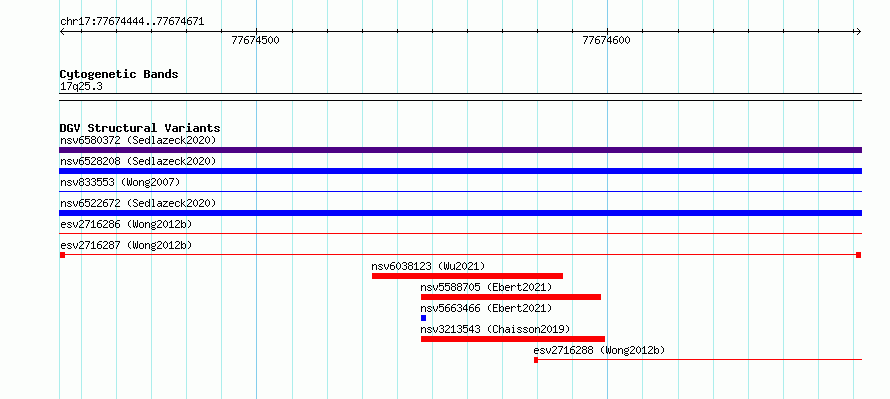Open esv2716286 (Wong2012b) variant label
The height and width of the screenshot is (399, 890).
click(126, 224)
